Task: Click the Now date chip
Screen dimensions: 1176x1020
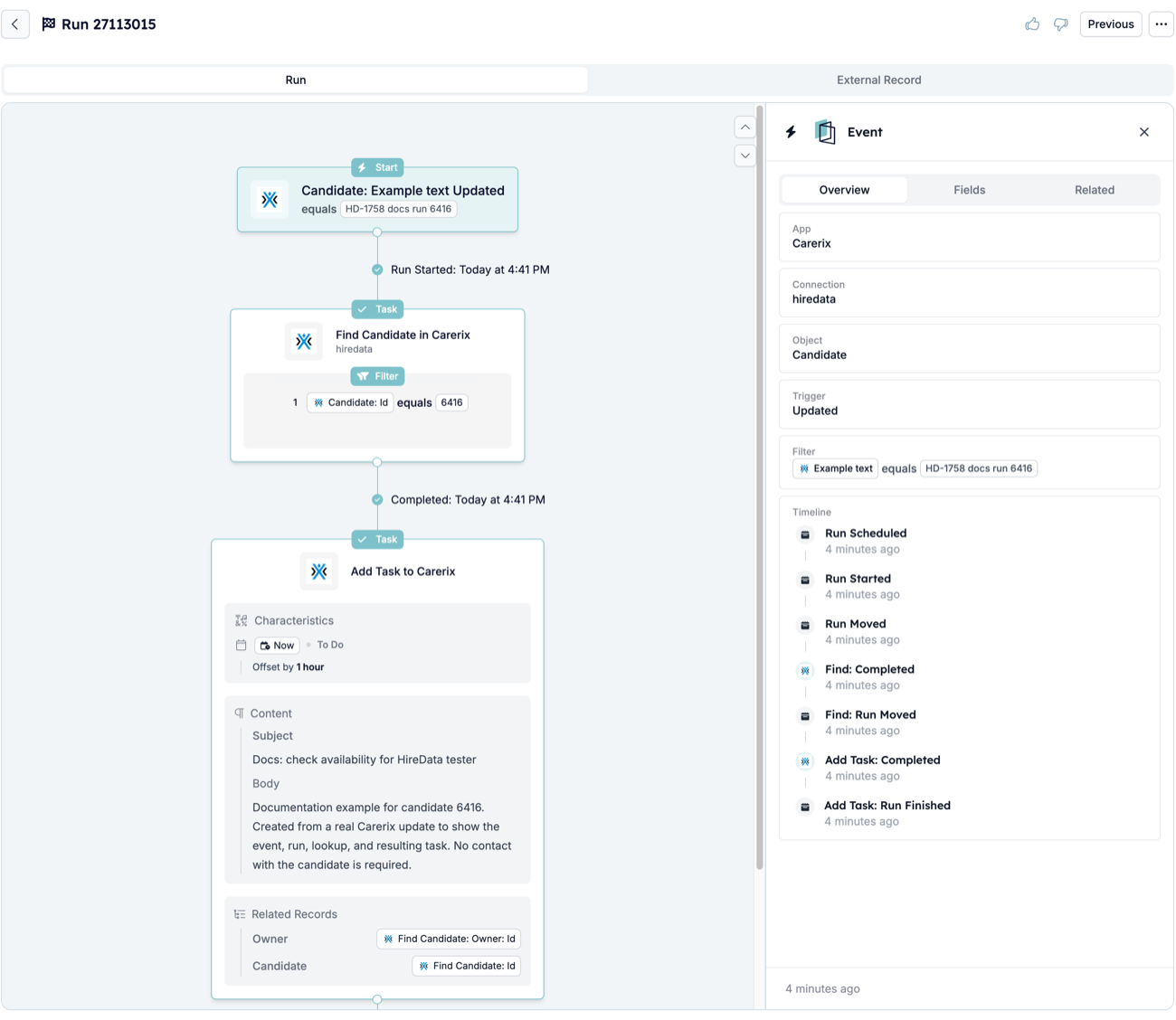Action: [x=277, y=645]
